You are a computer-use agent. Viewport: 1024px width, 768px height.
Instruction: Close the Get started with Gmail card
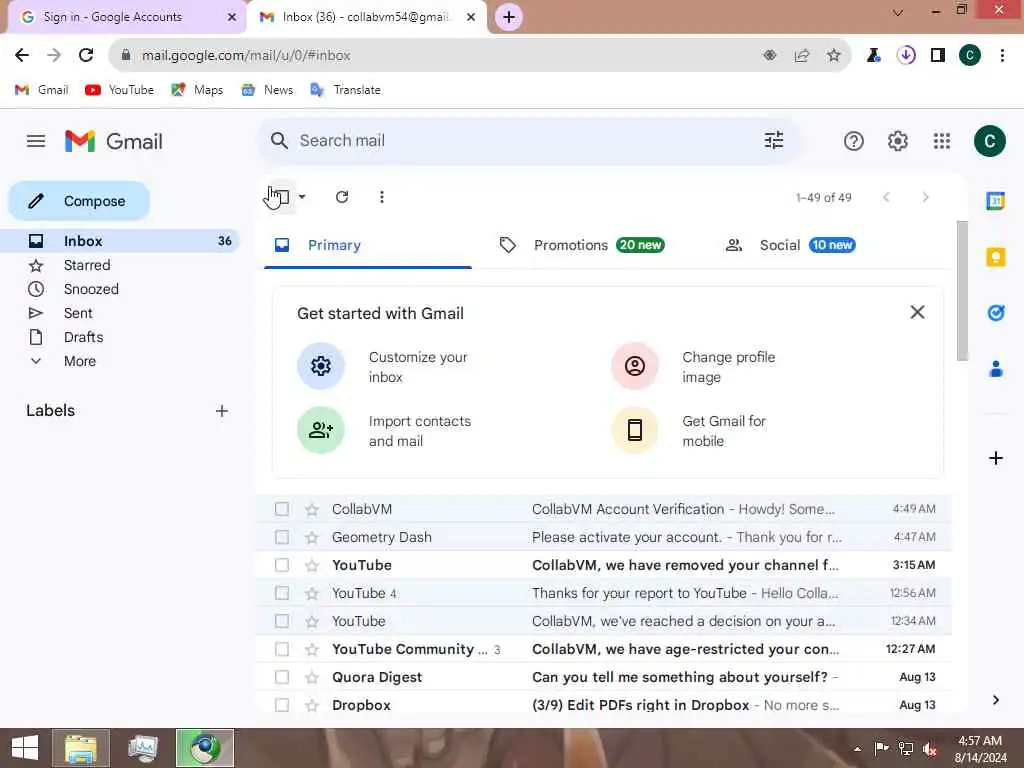[917, 312]
